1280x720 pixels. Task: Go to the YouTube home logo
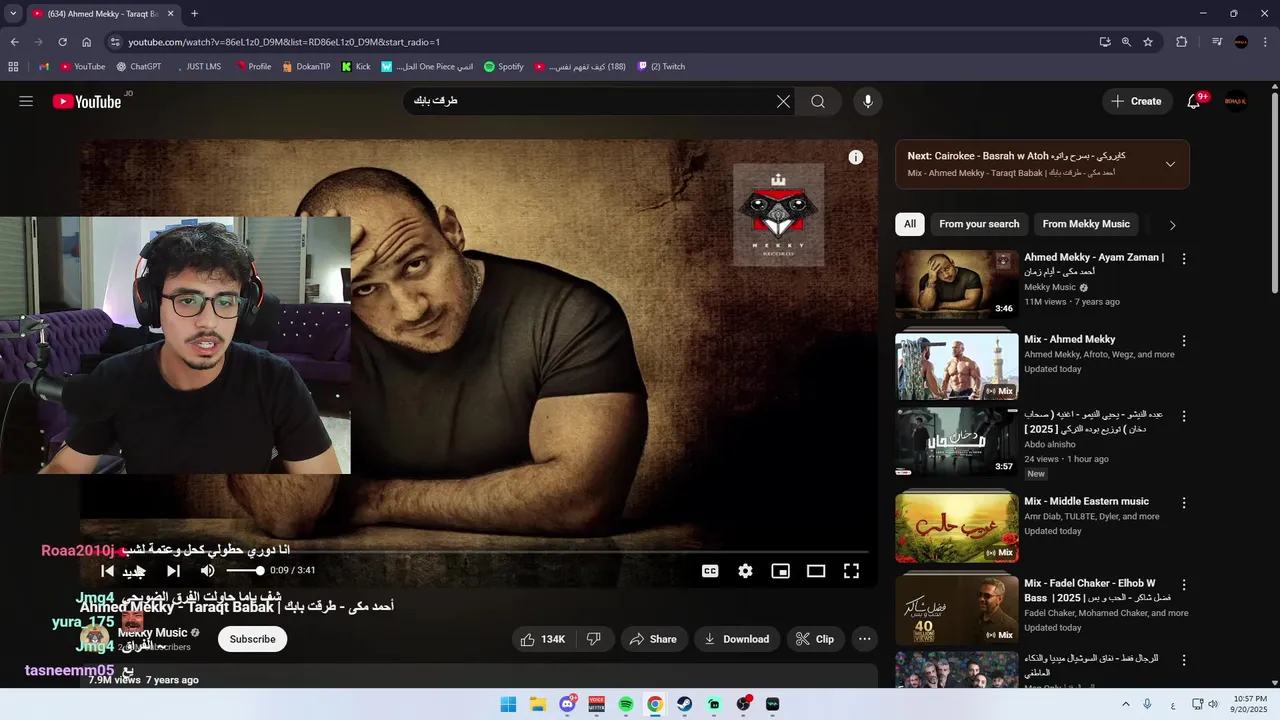(x=87, y=101)
